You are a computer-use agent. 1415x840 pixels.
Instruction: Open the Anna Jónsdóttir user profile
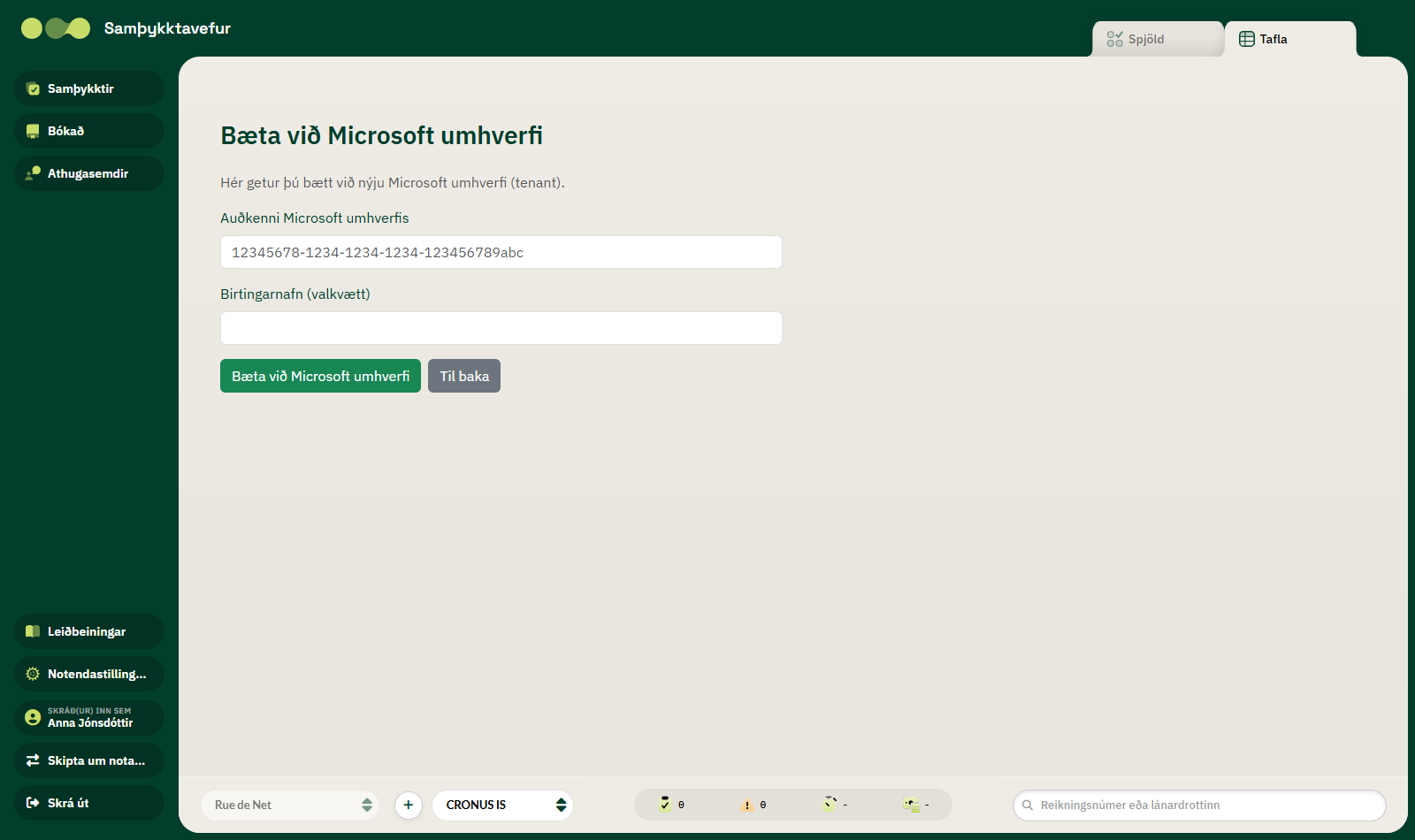point(89,717)
